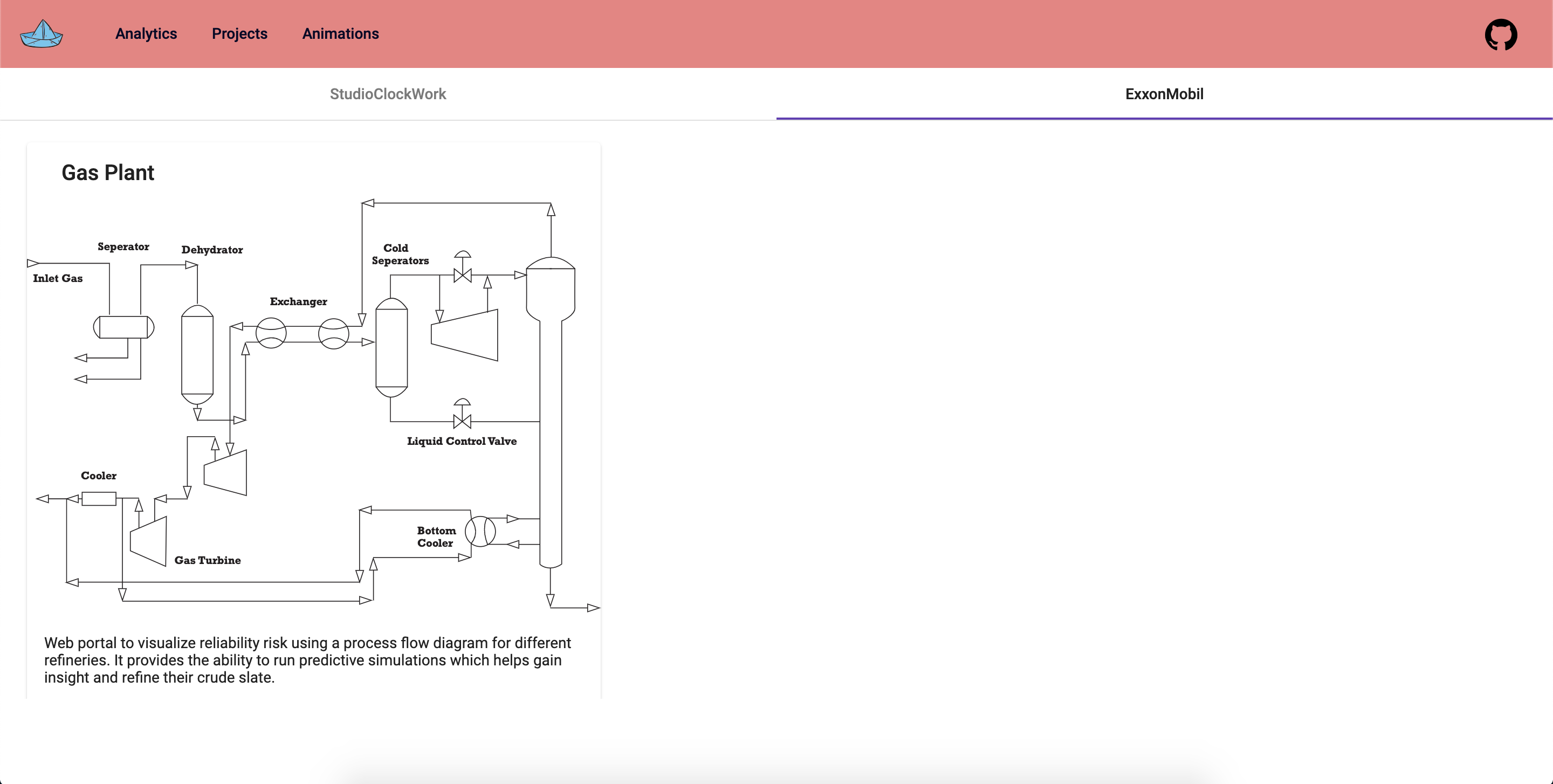Switch to the StudioClockWork tab
Viewport: 1553px width, 784px height.
(388, 94)
